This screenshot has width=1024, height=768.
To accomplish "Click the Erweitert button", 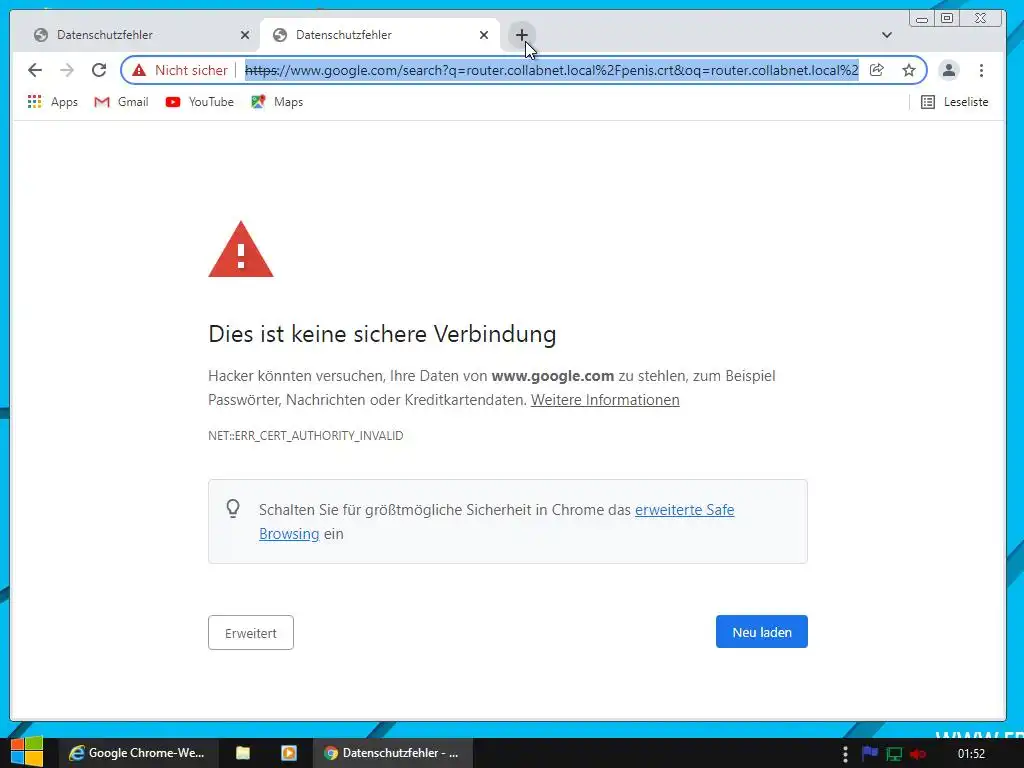I will coord(251,633).
